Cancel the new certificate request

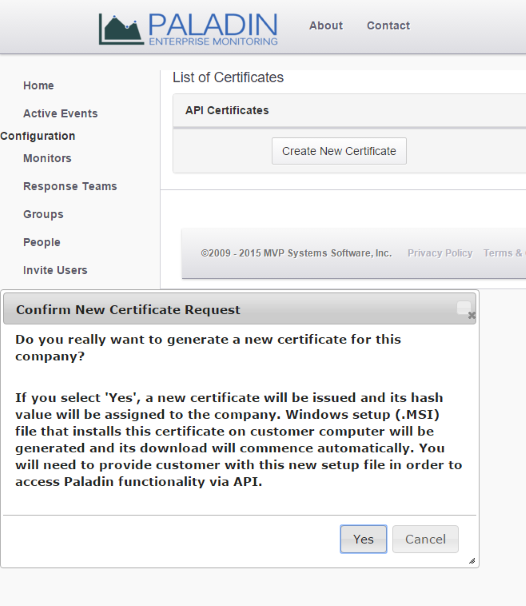(425, 539)
